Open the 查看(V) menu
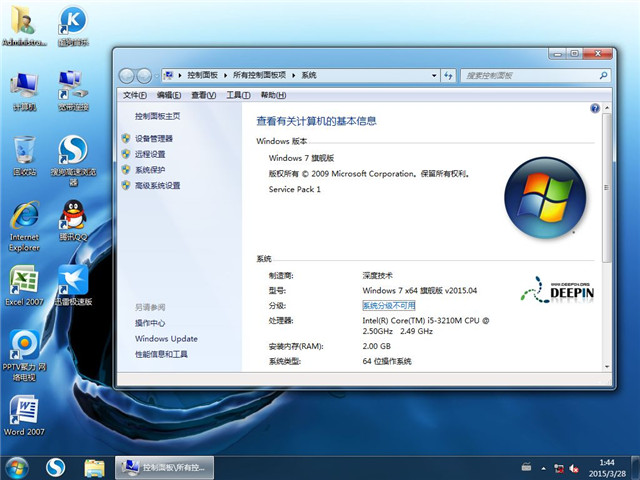The height and width of the screenshot is (480, 640). pos(203,95)
